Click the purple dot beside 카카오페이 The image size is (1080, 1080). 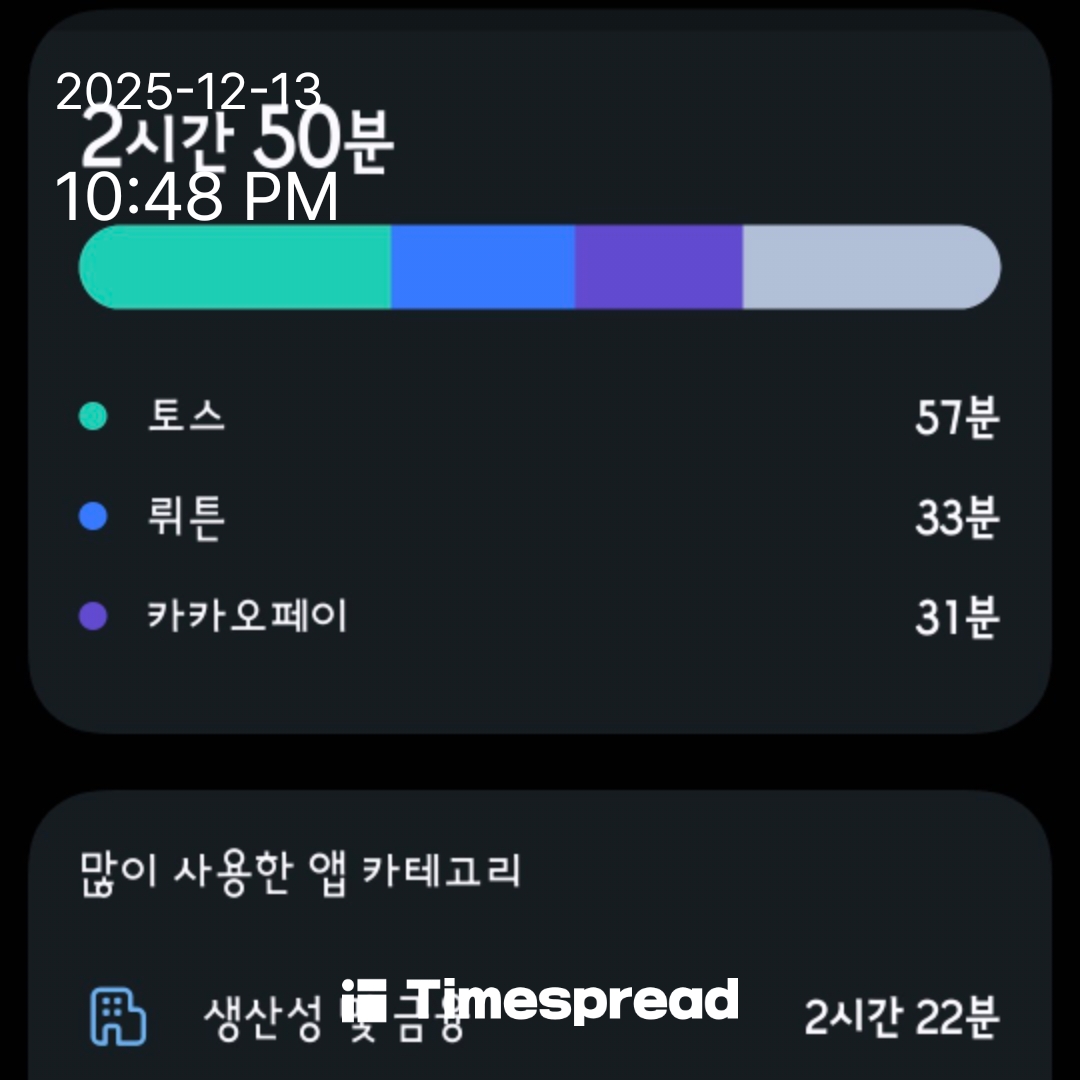coord(93,616)
